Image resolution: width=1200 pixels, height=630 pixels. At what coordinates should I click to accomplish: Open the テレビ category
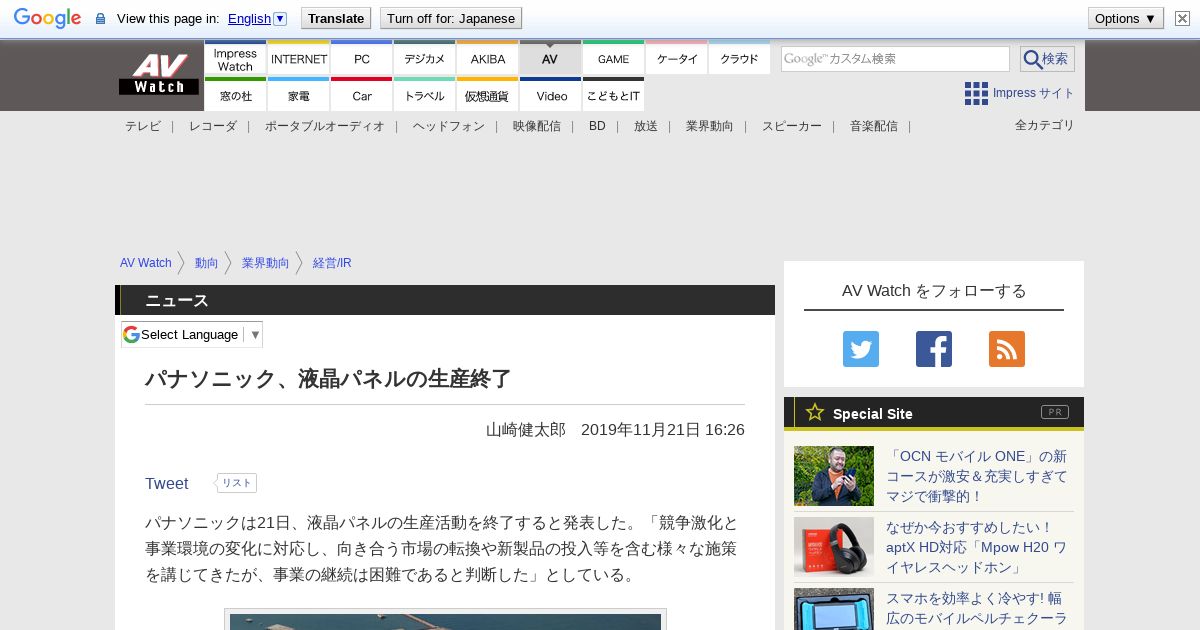point(143,126)
